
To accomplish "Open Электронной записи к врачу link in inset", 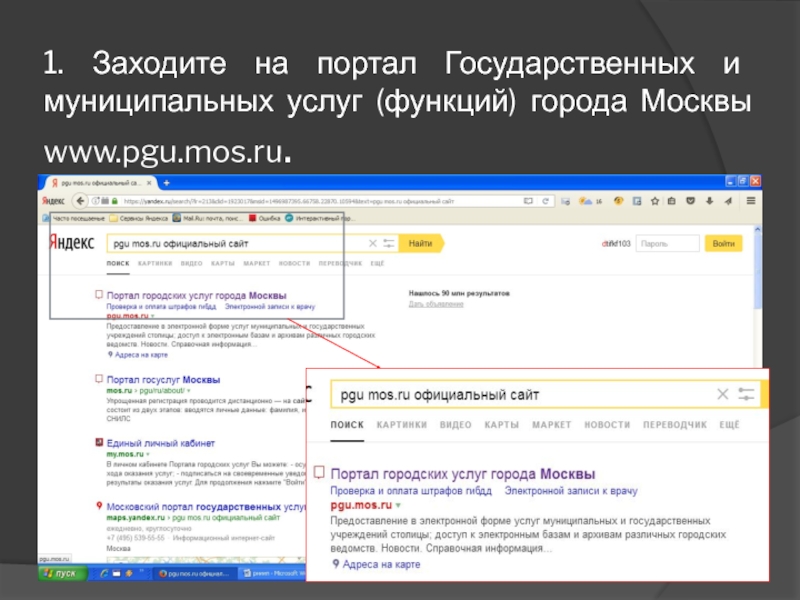I will (570, 492).
